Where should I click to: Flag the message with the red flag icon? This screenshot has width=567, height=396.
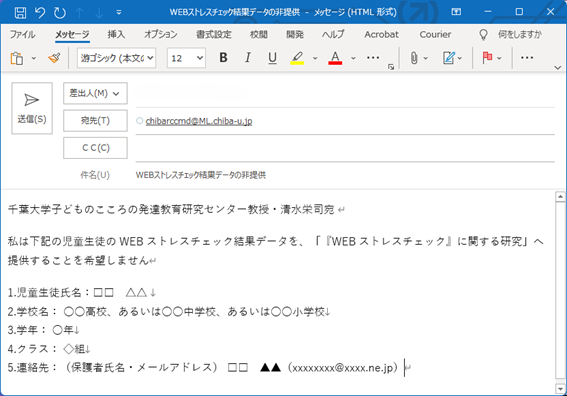click(487, 58)
